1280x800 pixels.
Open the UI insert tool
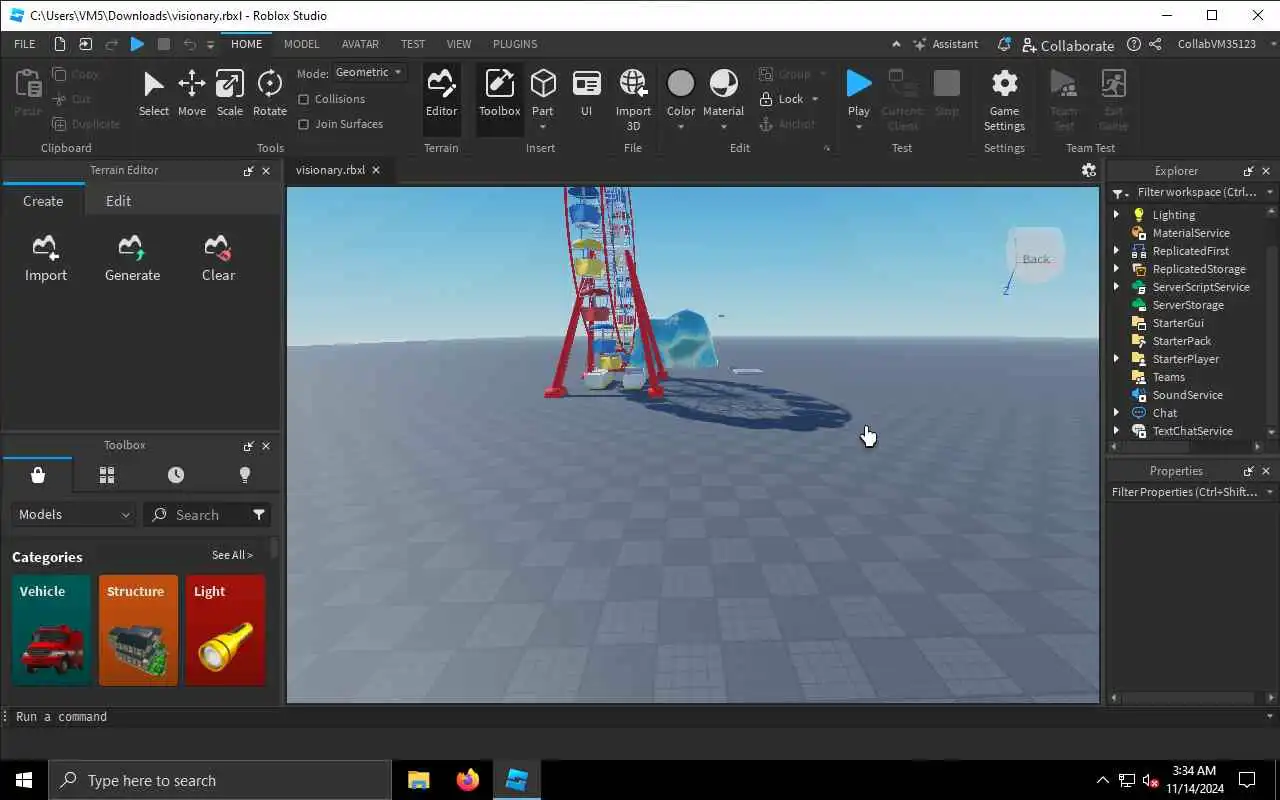[x=586, y=94]
